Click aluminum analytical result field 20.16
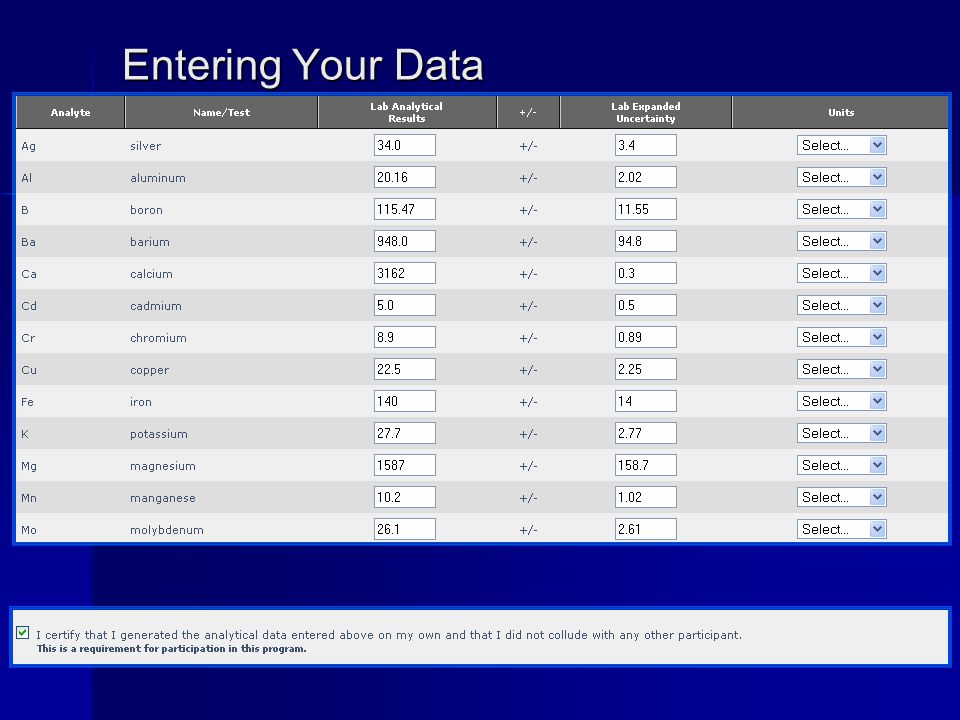960x720 pixels. click(405, 177)
